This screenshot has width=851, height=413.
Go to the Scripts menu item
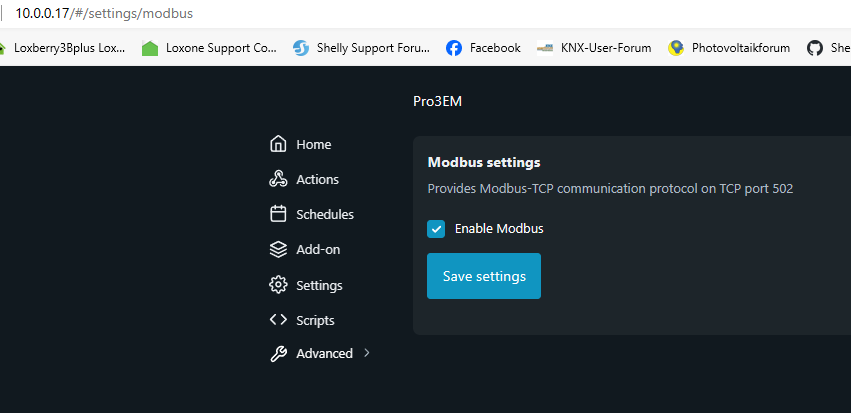click(315, 320)
